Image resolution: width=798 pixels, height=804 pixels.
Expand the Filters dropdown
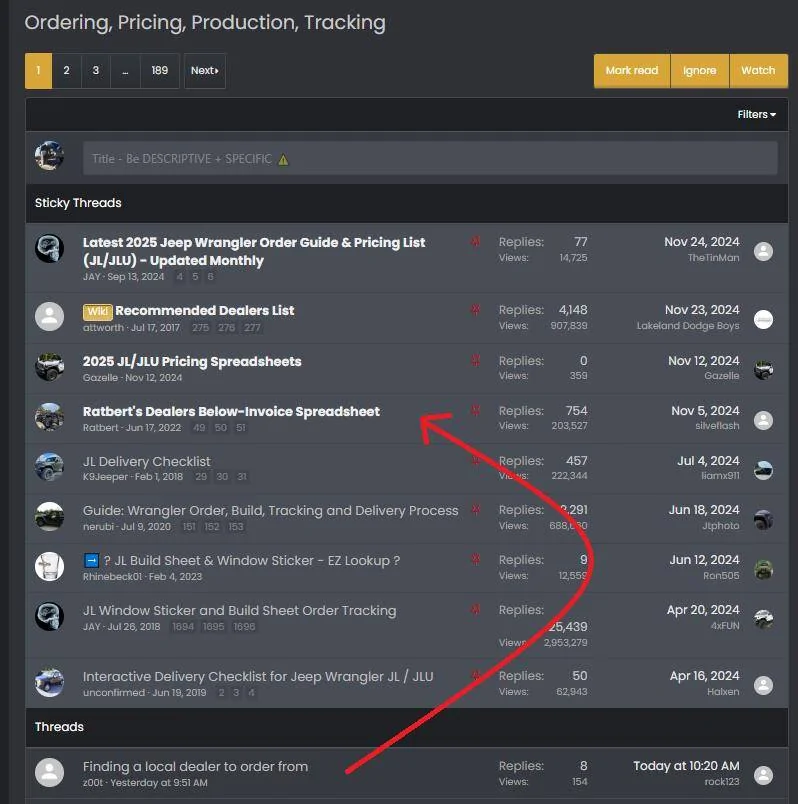click(756, 114)
